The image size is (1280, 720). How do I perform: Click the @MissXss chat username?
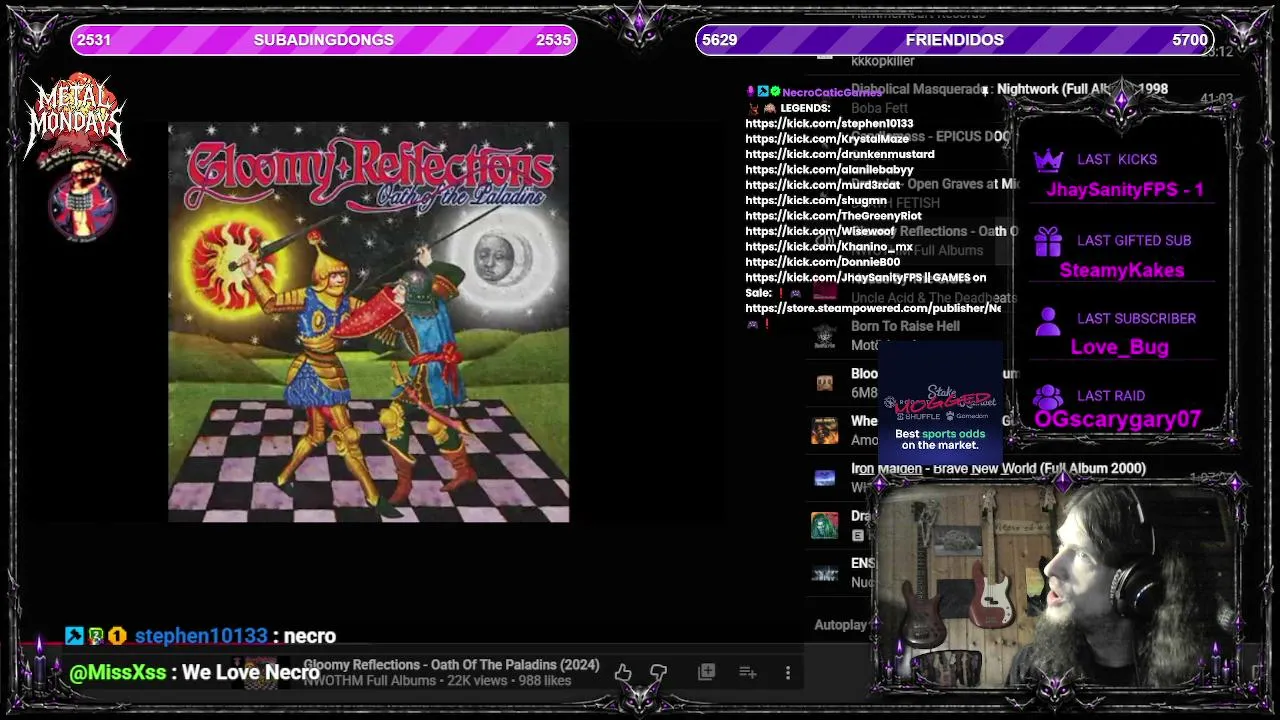[x=118, y=672]
